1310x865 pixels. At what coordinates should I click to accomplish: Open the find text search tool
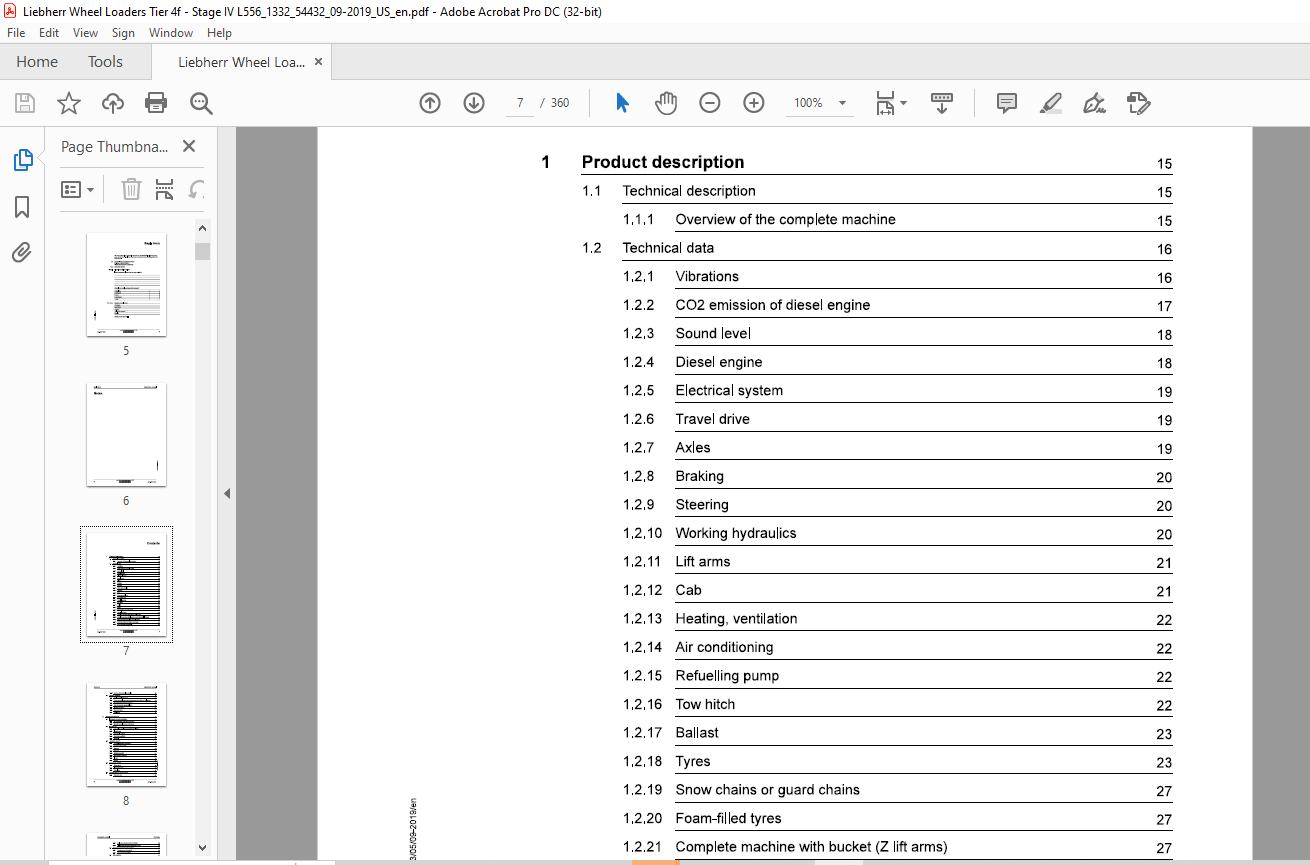[201, 103]
